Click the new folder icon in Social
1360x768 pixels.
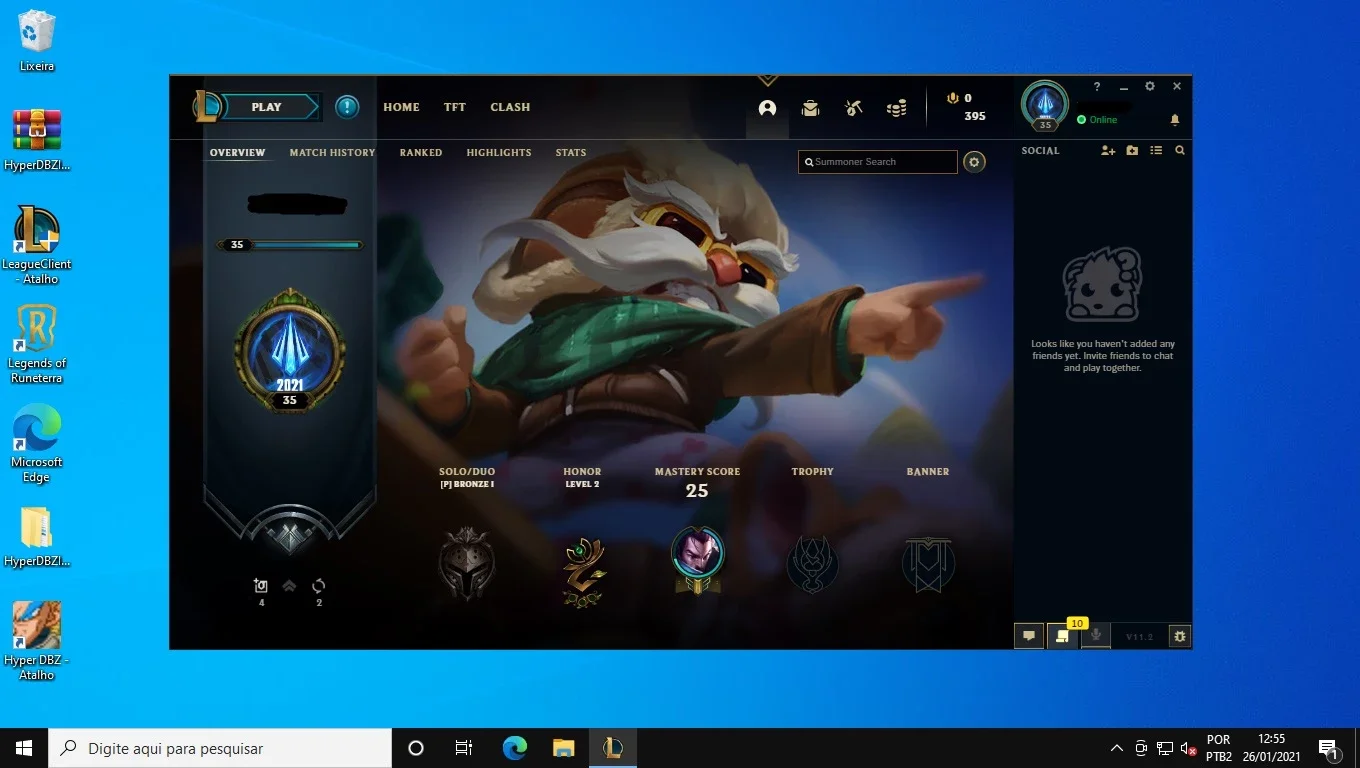tap(1132, 151)
